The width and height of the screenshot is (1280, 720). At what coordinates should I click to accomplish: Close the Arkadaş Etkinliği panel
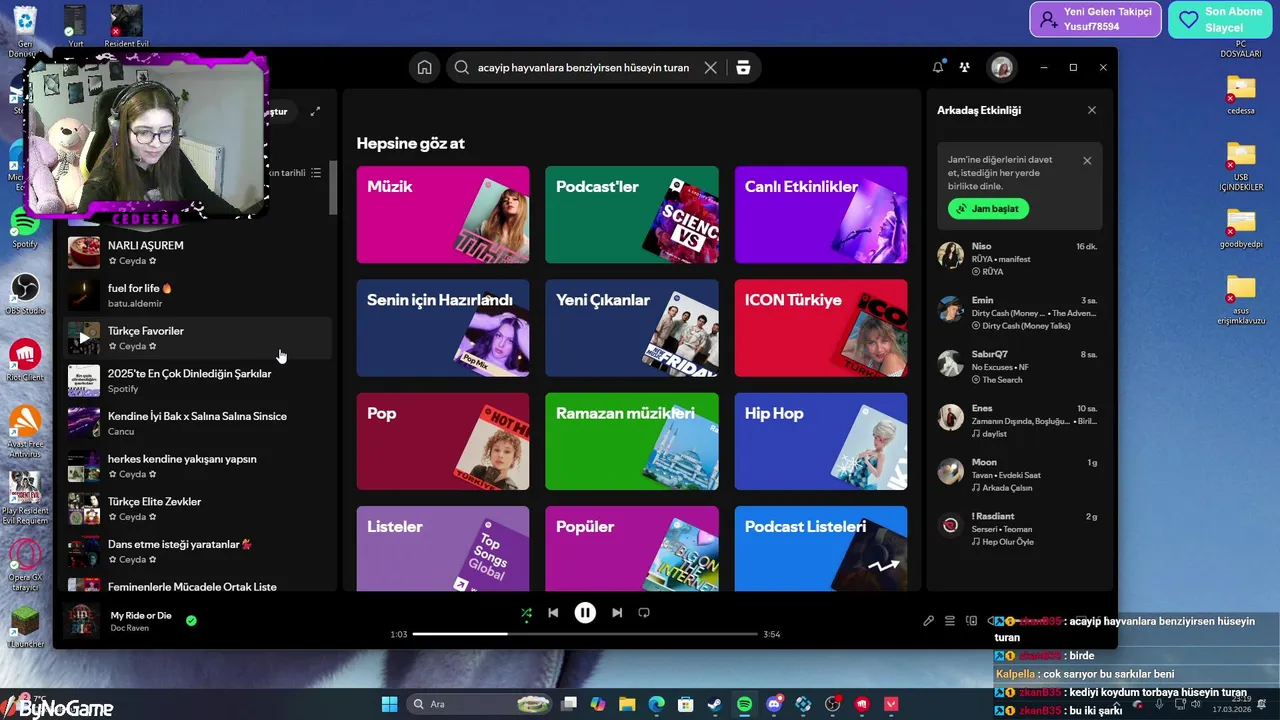click(x=1092, y=110)
